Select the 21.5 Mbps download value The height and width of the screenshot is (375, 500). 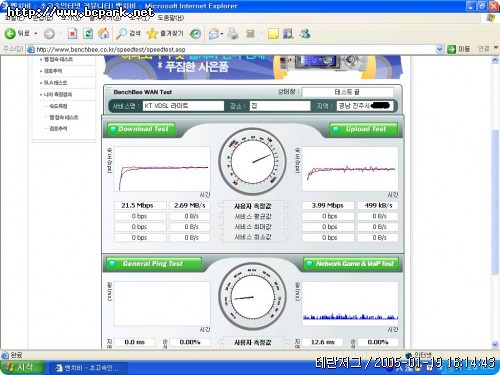click(x=140, y=205)
